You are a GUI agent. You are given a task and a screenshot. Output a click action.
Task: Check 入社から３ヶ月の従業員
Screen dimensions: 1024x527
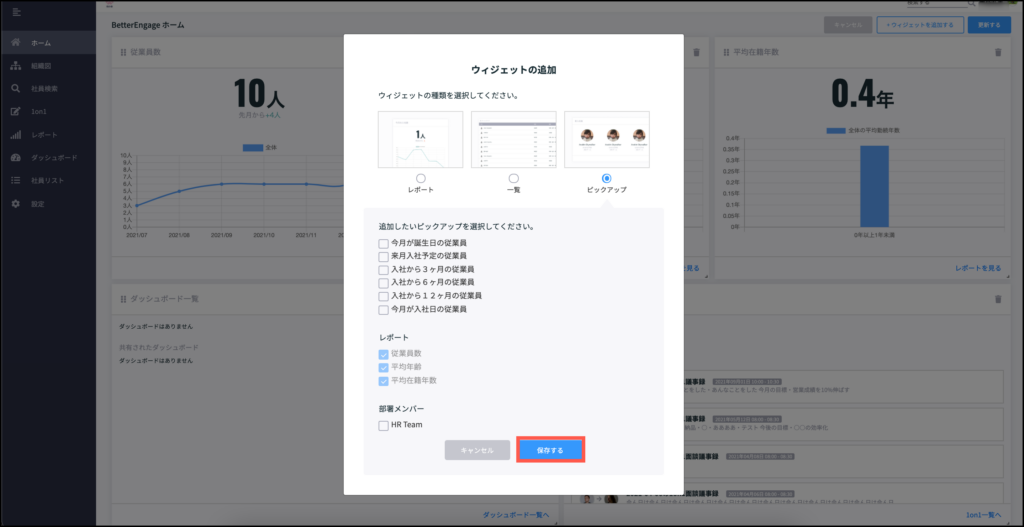click(x=383, y=270)
